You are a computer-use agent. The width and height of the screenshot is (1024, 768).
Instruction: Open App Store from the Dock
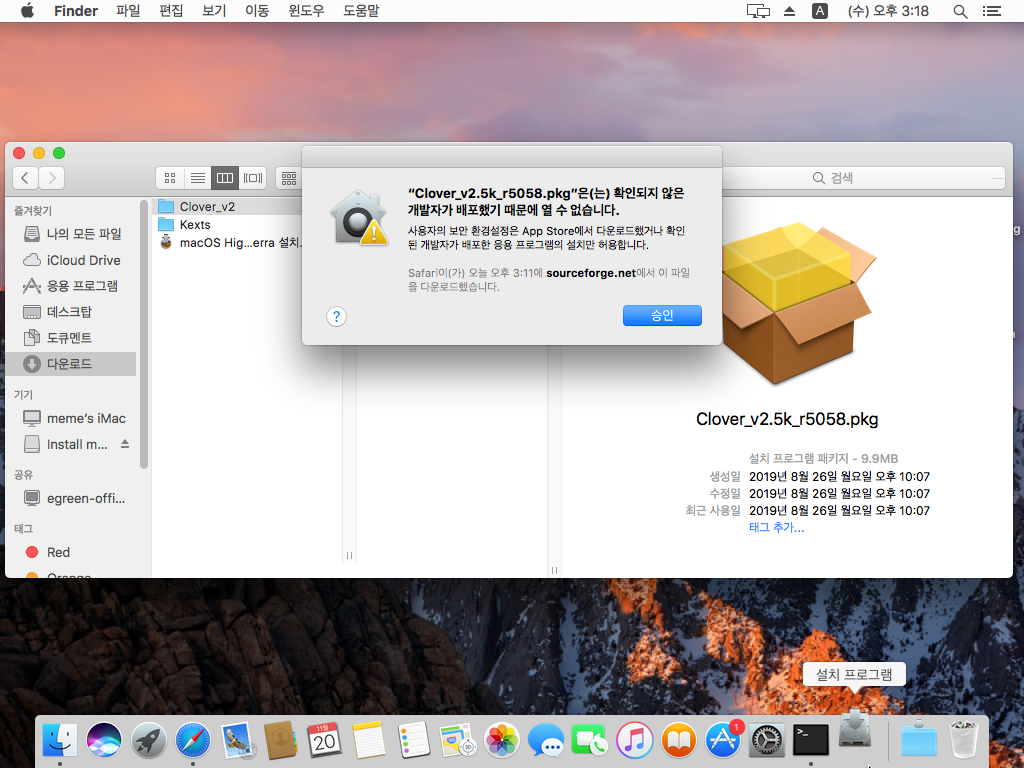[x=723, y=741]
